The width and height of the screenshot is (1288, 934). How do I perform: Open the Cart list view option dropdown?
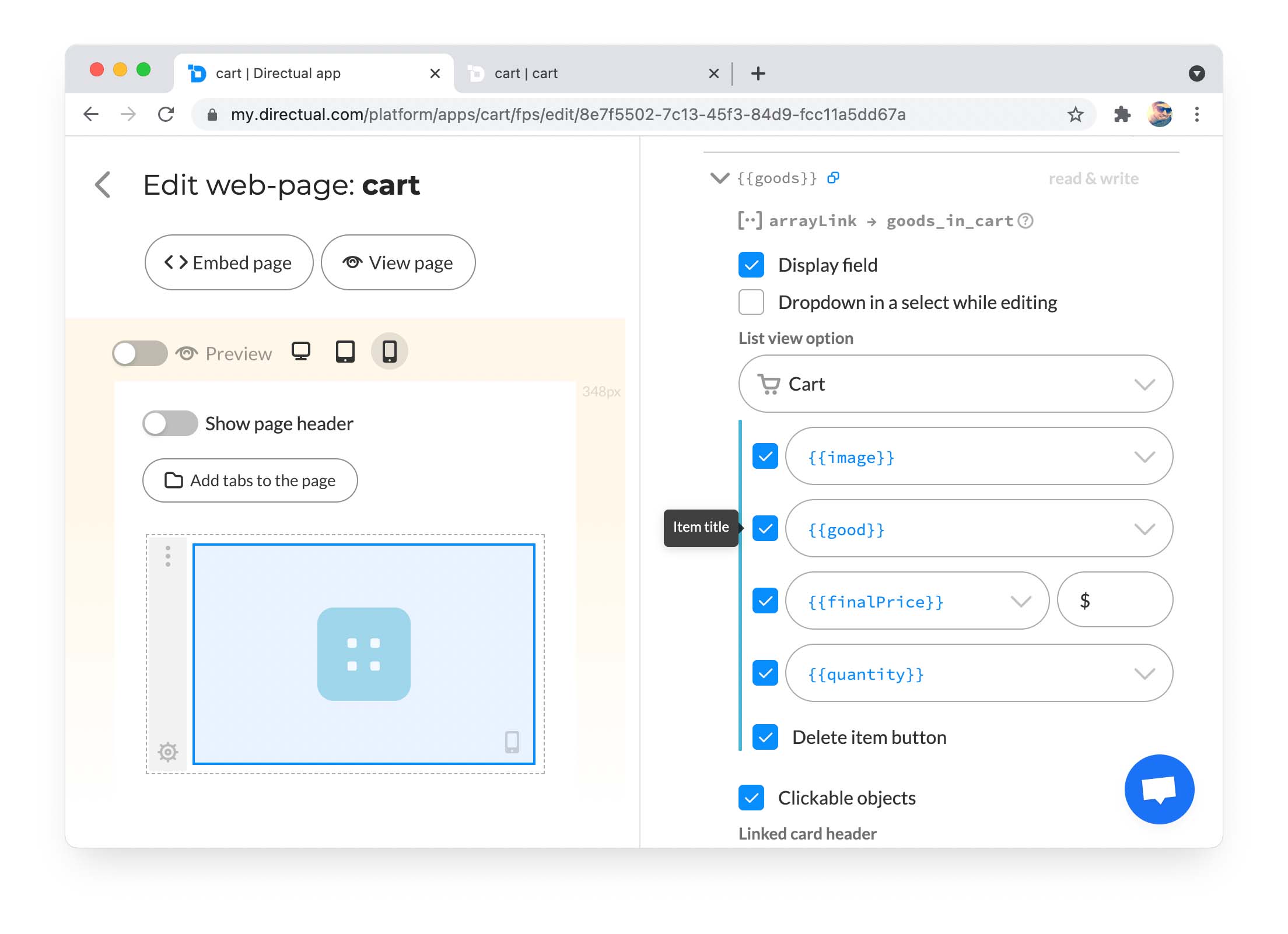[956, 384]
